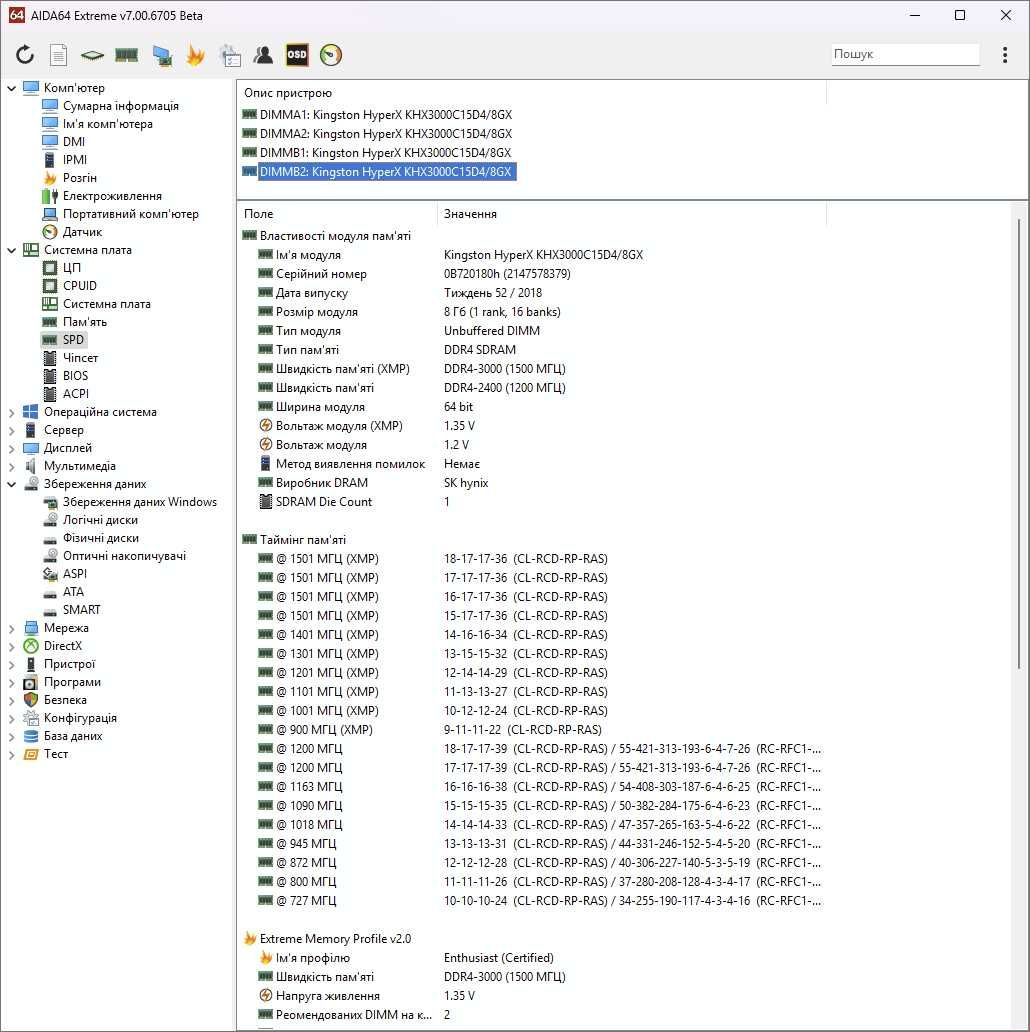Select the Виробник DRAM row
Viewport: 1030px width, 1032px height.
pos(532,483)
